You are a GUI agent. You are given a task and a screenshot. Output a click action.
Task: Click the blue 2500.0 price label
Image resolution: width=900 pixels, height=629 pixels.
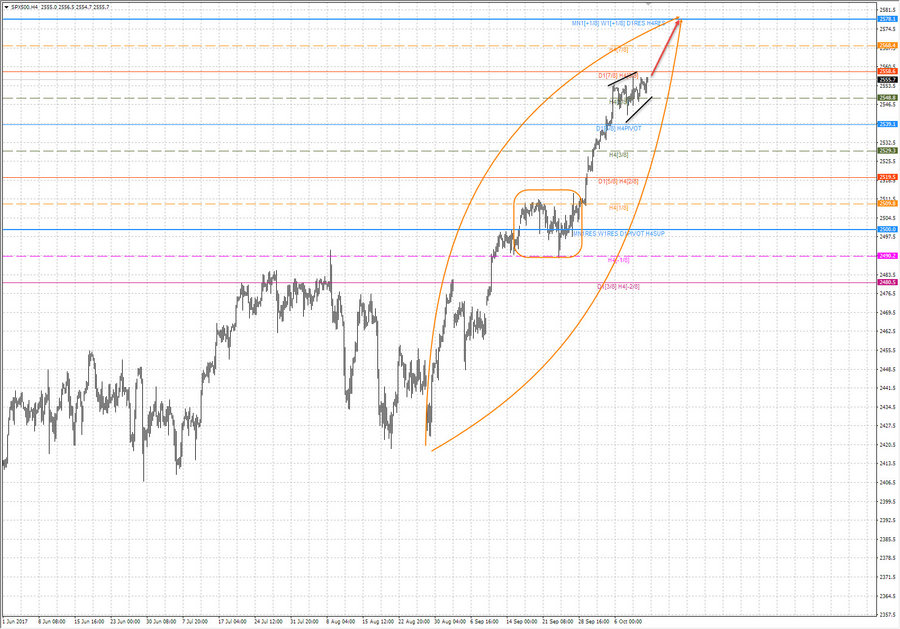(x=886, y=229)
